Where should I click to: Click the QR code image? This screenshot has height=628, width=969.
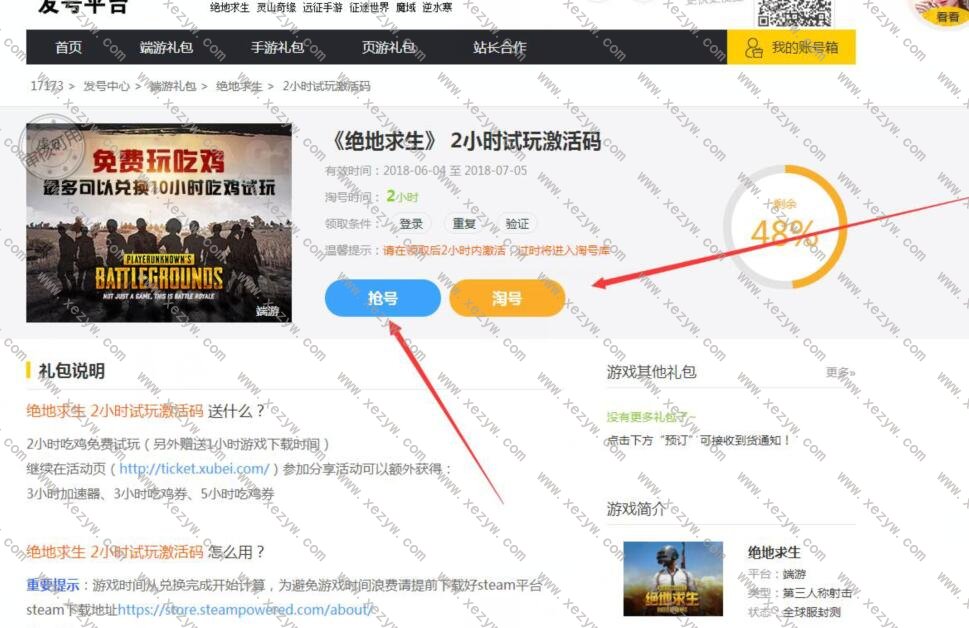[x=793, y=12]
